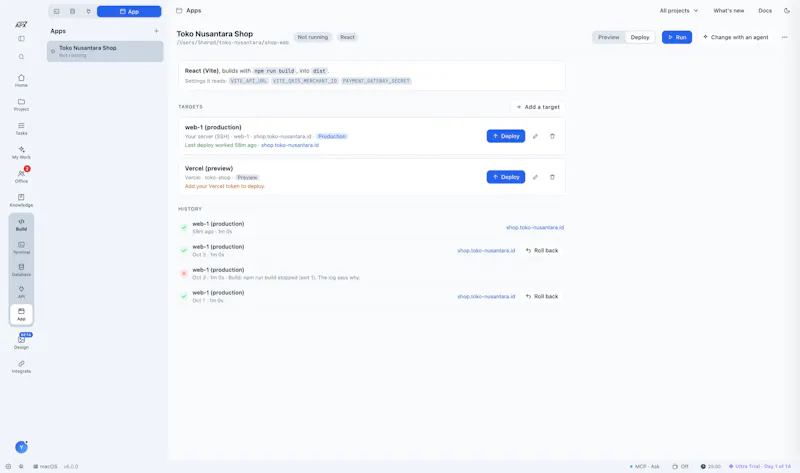
Task: Toggle the sidebar panel icon
Action: pos(21,39)
